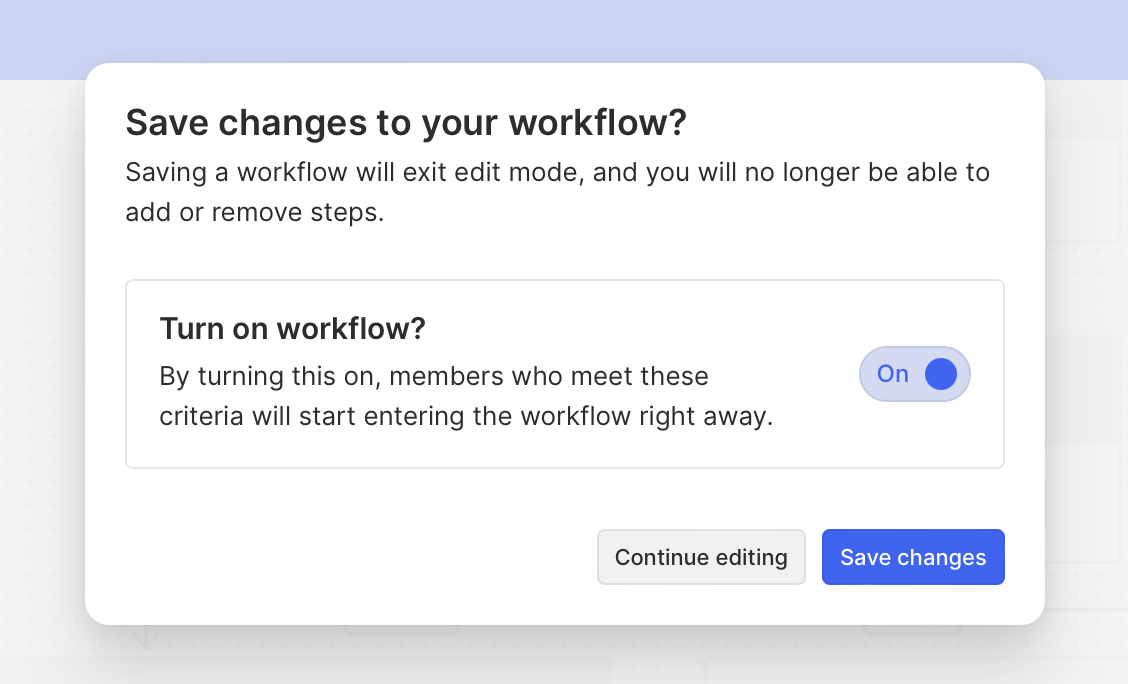Click blank dialog area left of Continue editing

(x=350, y=557)
